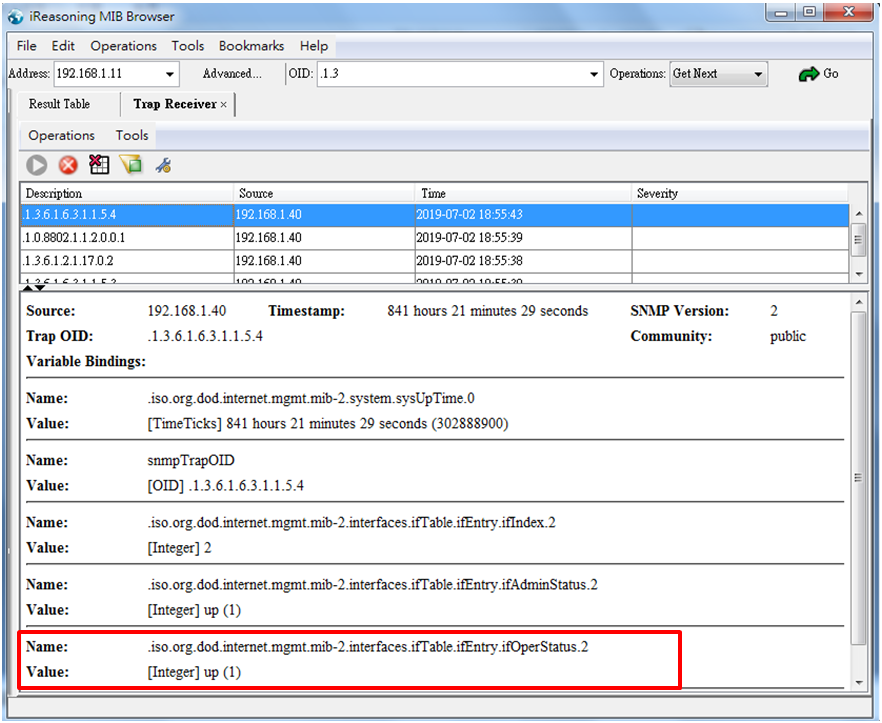Select trap row .1.3.6.1.2.1.17.0.2
This screenshot has height=723, width=882.
click(435, 261)
